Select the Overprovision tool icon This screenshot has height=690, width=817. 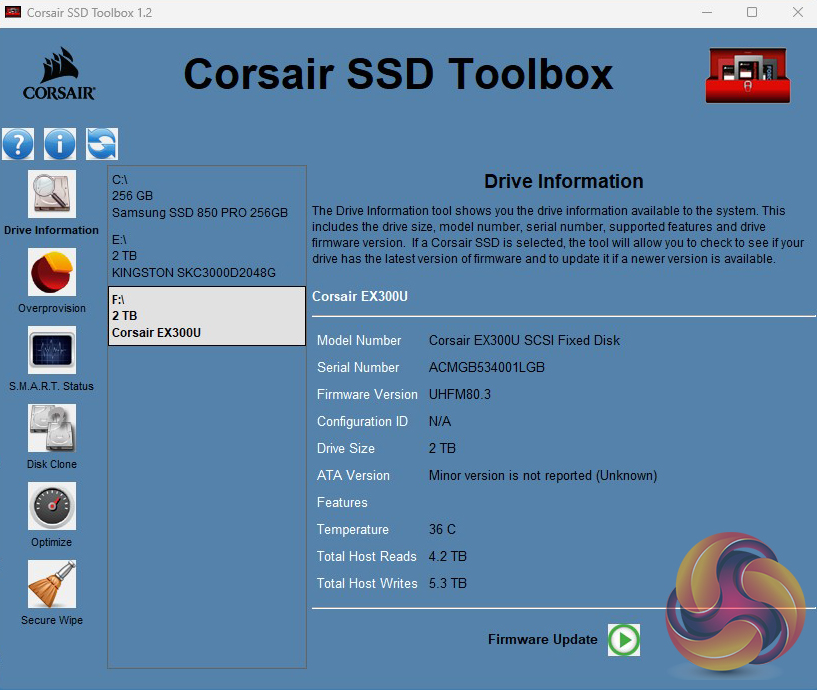click(51, 272)
